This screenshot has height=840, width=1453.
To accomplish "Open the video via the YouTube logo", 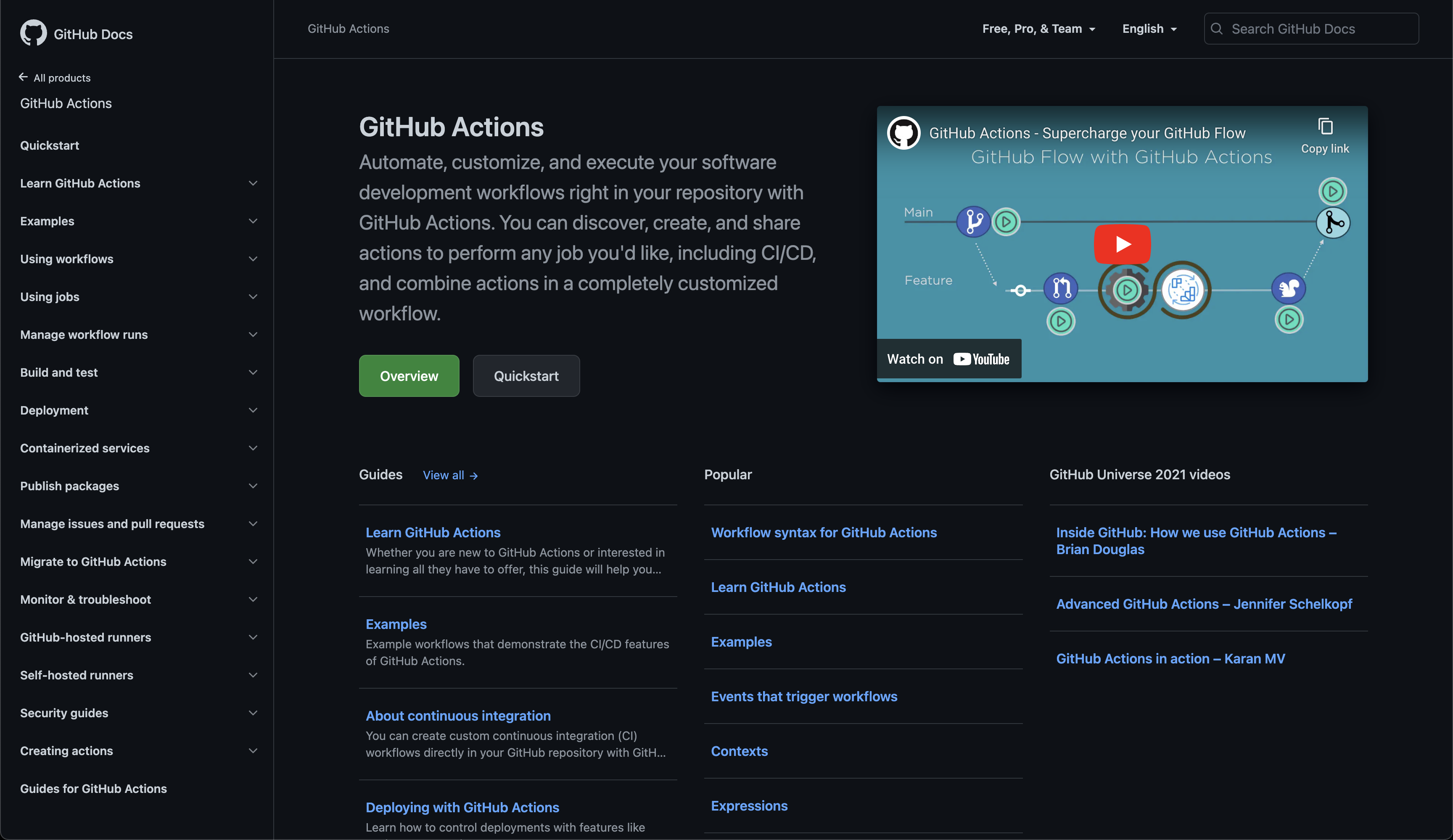I will pyautogui.click(x=981, y=359).
